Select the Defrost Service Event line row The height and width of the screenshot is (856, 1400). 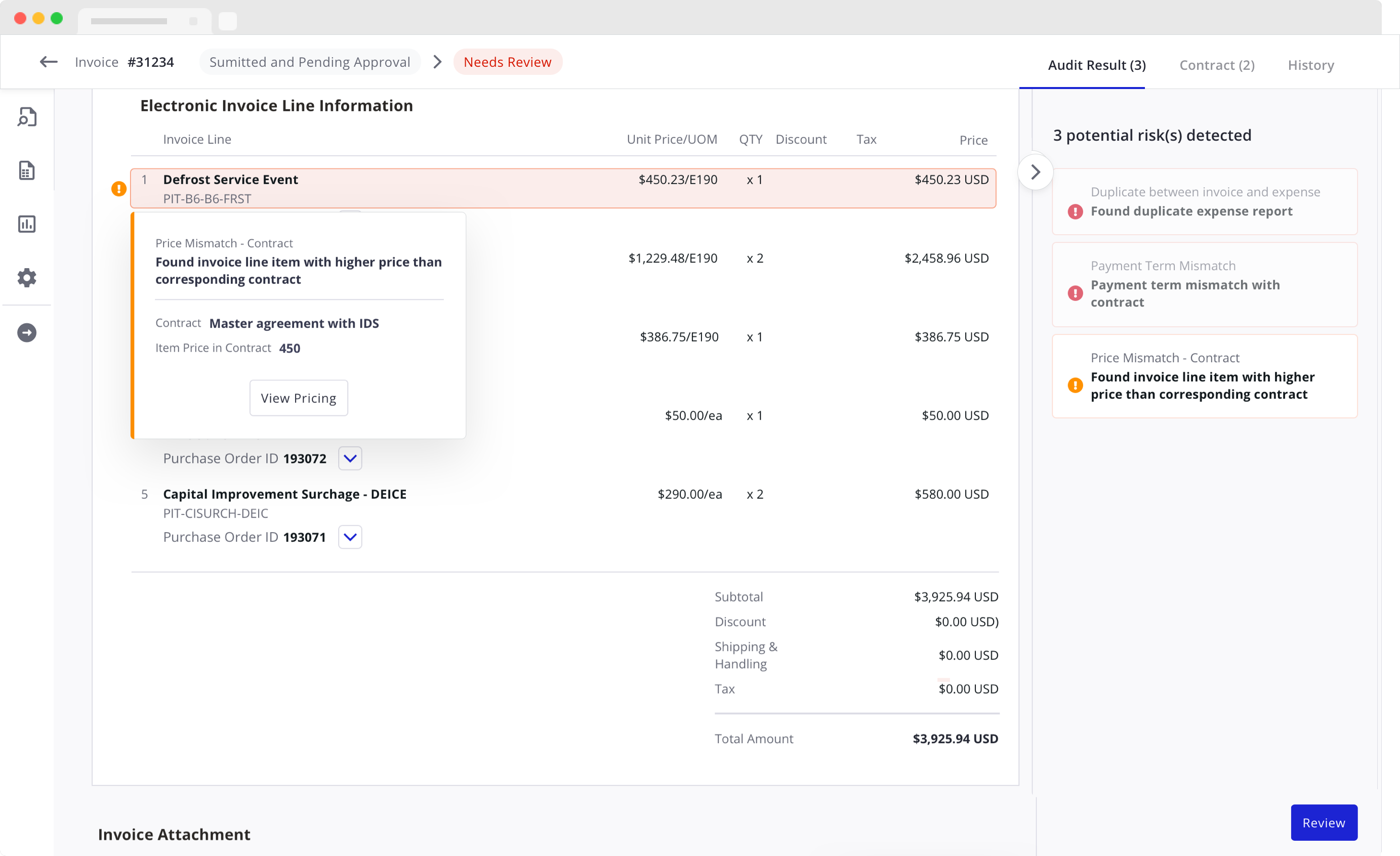pos(563,189)
